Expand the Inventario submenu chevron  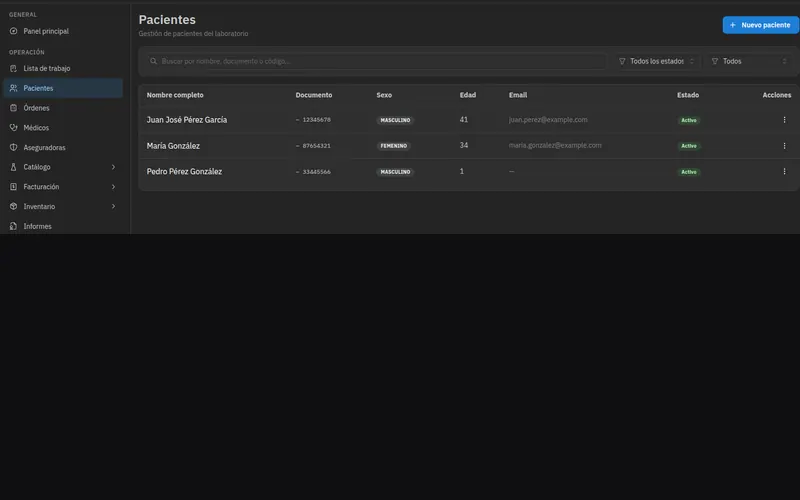pos(113,206)
